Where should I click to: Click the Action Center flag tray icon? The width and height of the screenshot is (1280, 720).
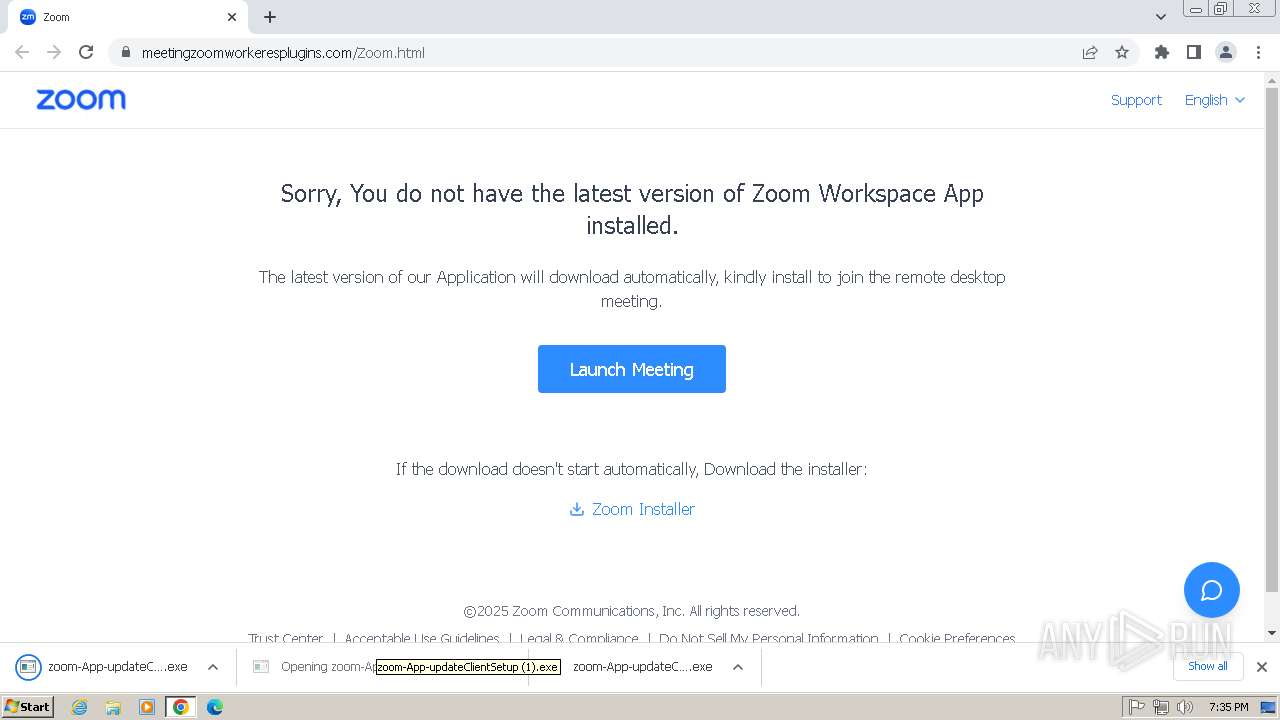point(1137,707)
